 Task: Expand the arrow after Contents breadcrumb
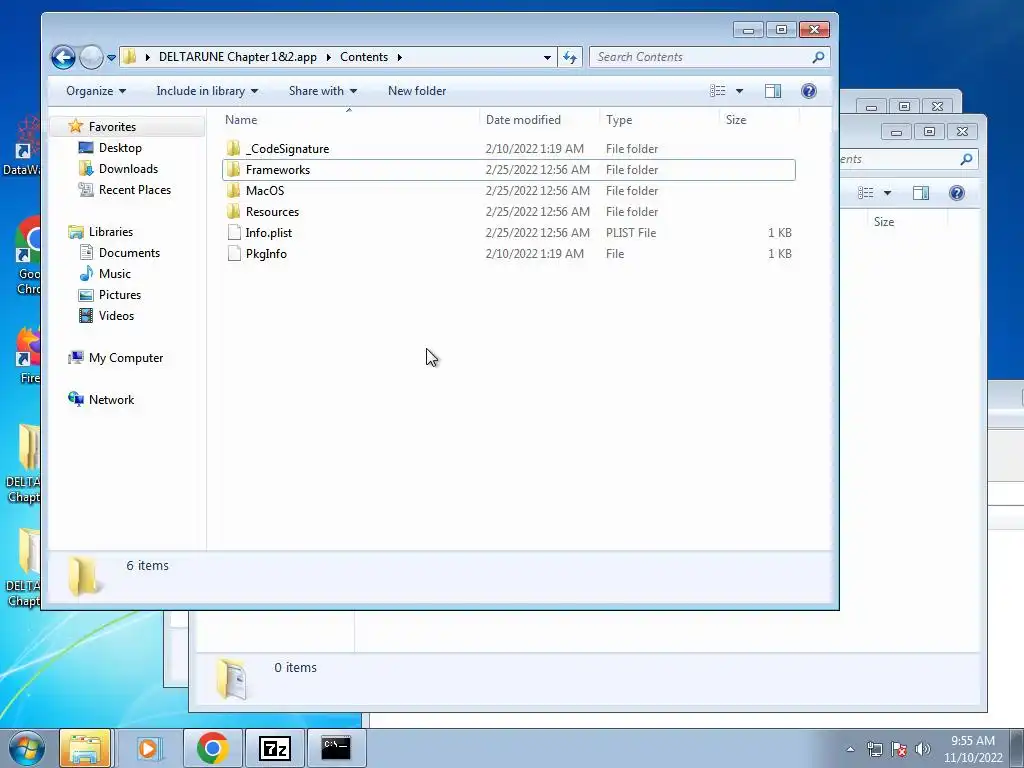pos(399,57)
